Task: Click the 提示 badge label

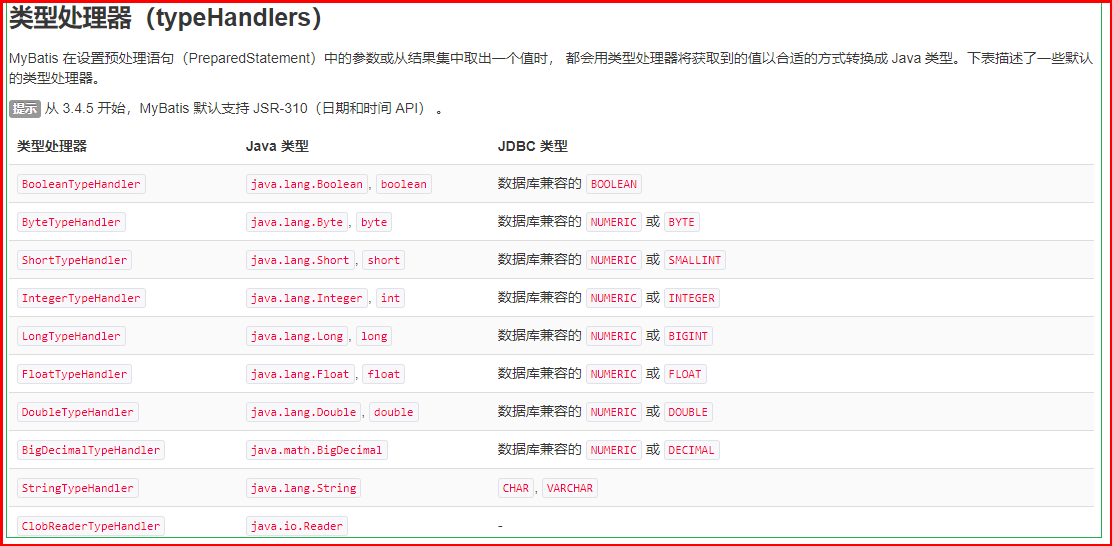Action: 25,109
